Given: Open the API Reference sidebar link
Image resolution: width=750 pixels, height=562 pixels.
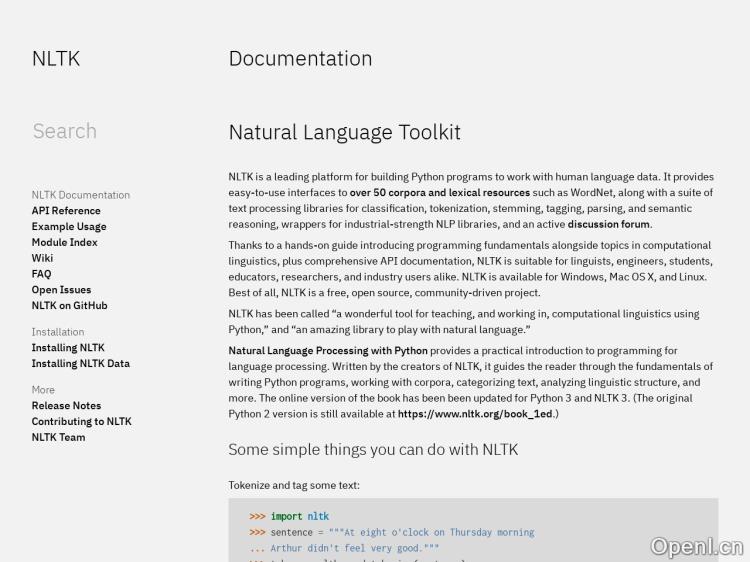Looking at the screenshot, I should 66,210.
